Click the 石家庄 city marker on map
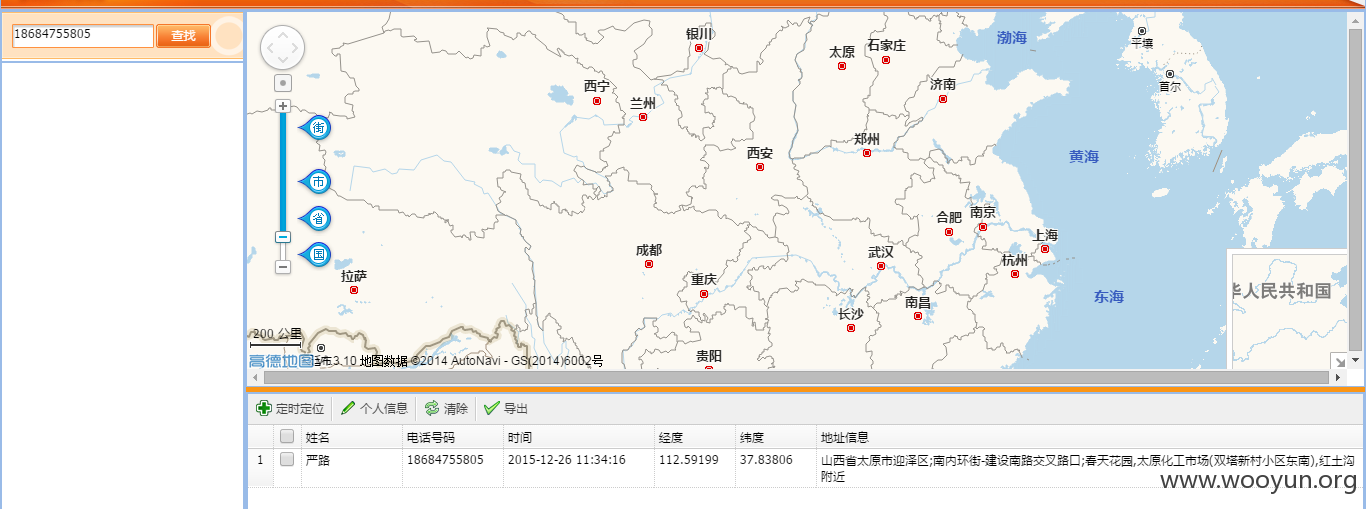This screenshot has height=509, width=1366. [x=886, y=60]
